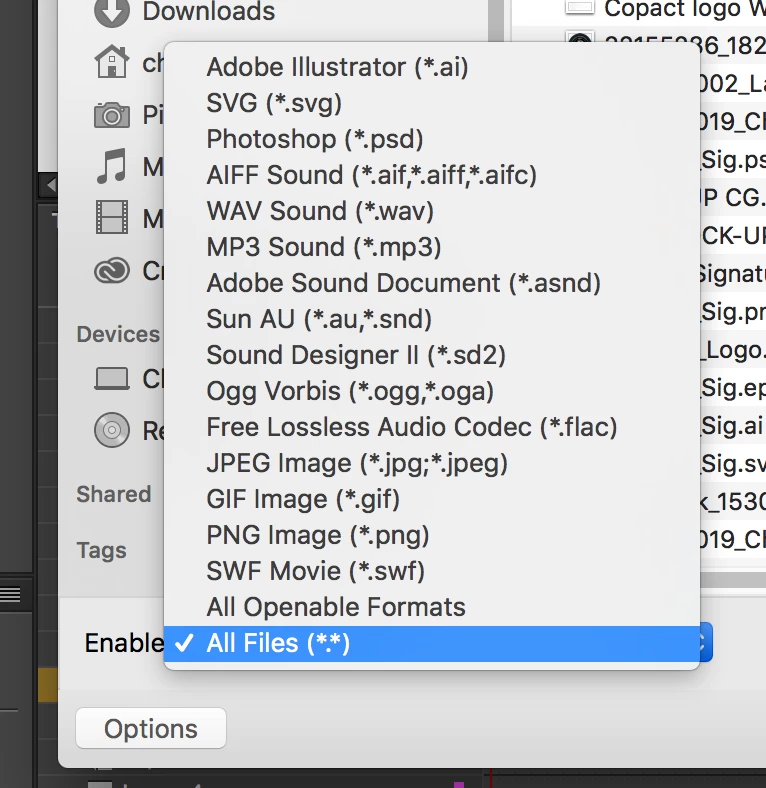Select Photoshop (*.psd) format option
This screenshot has height=788, width=766.
click(x=432, y=139)
